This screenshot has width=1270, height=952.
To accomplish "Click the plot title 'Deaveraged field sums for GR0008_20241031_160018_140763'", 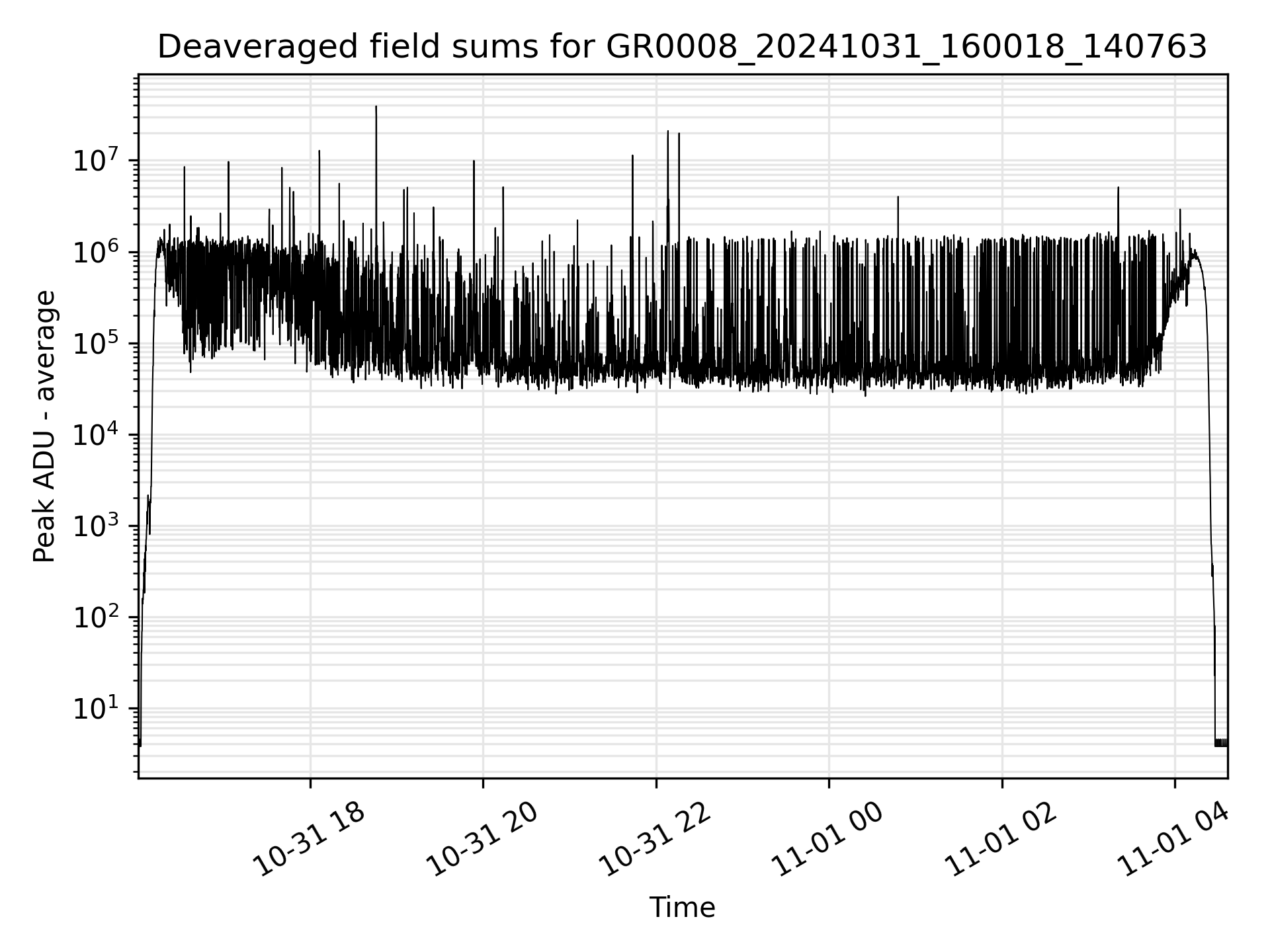I will pyautogui.click(x=683, y=48).
